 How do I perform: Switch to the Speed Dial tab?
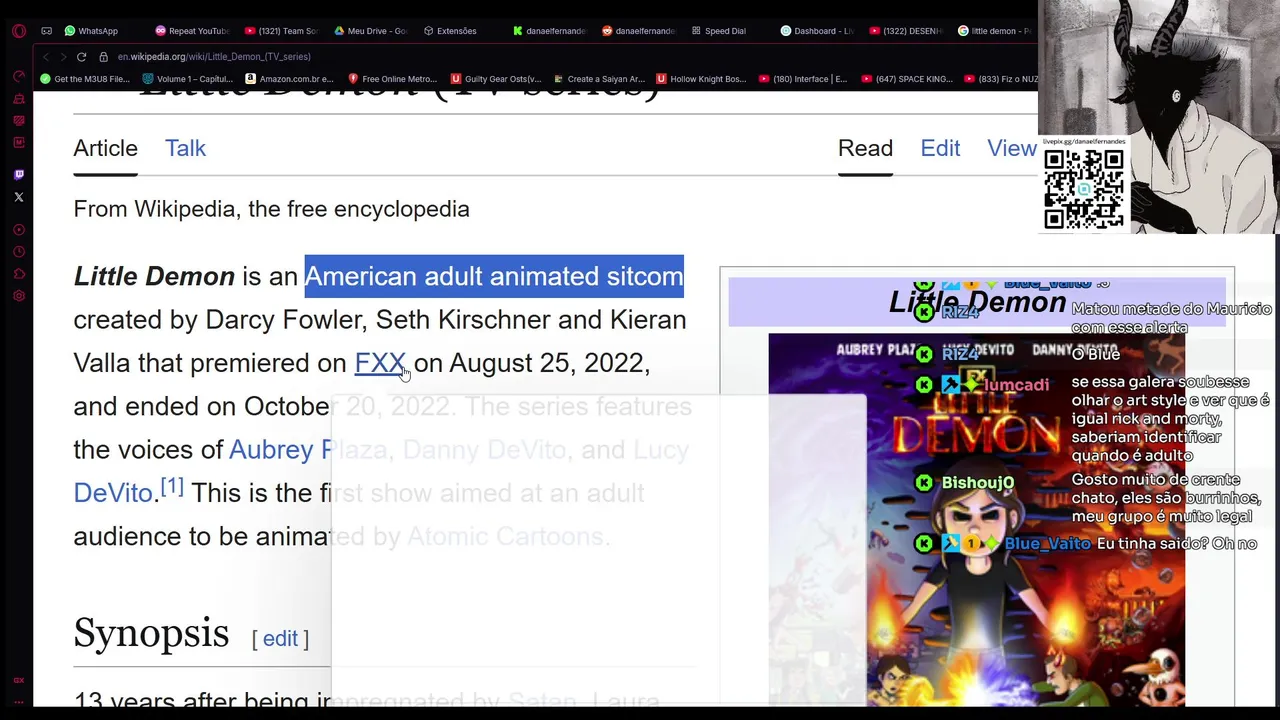click(x=718, y=31)
